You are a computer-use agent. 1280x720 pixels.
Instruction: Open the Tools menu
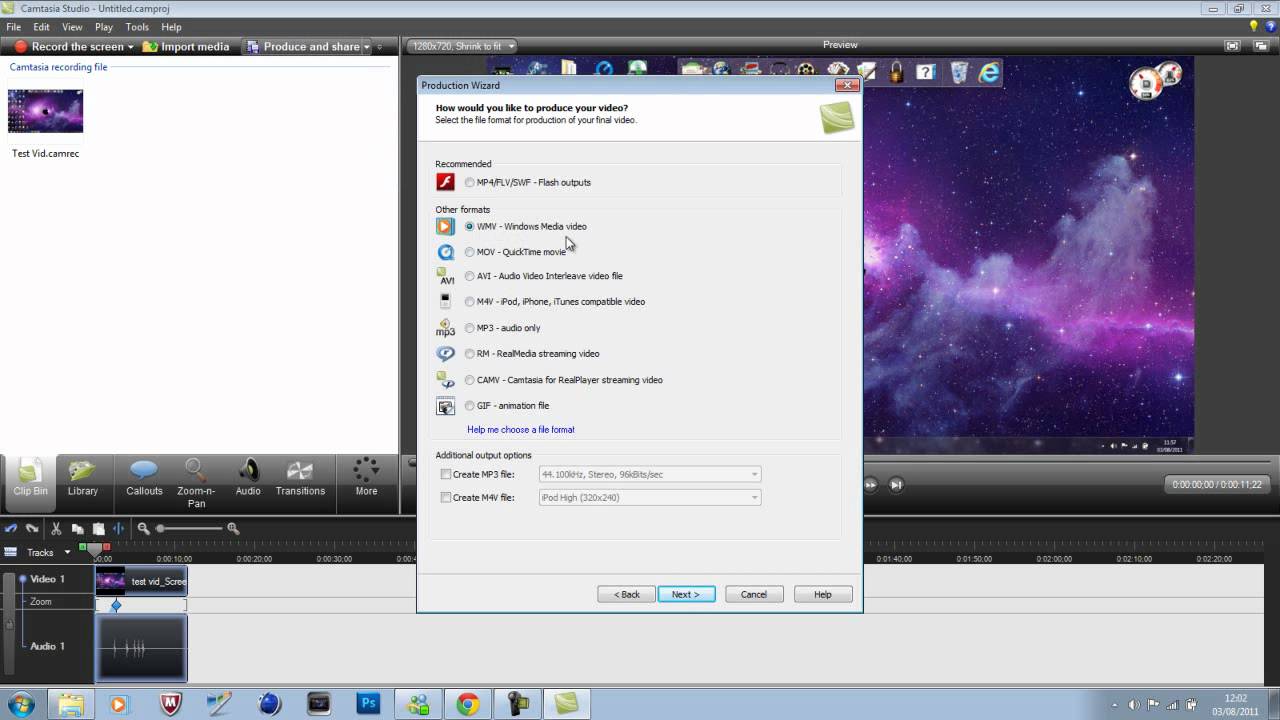pos(137,27)
